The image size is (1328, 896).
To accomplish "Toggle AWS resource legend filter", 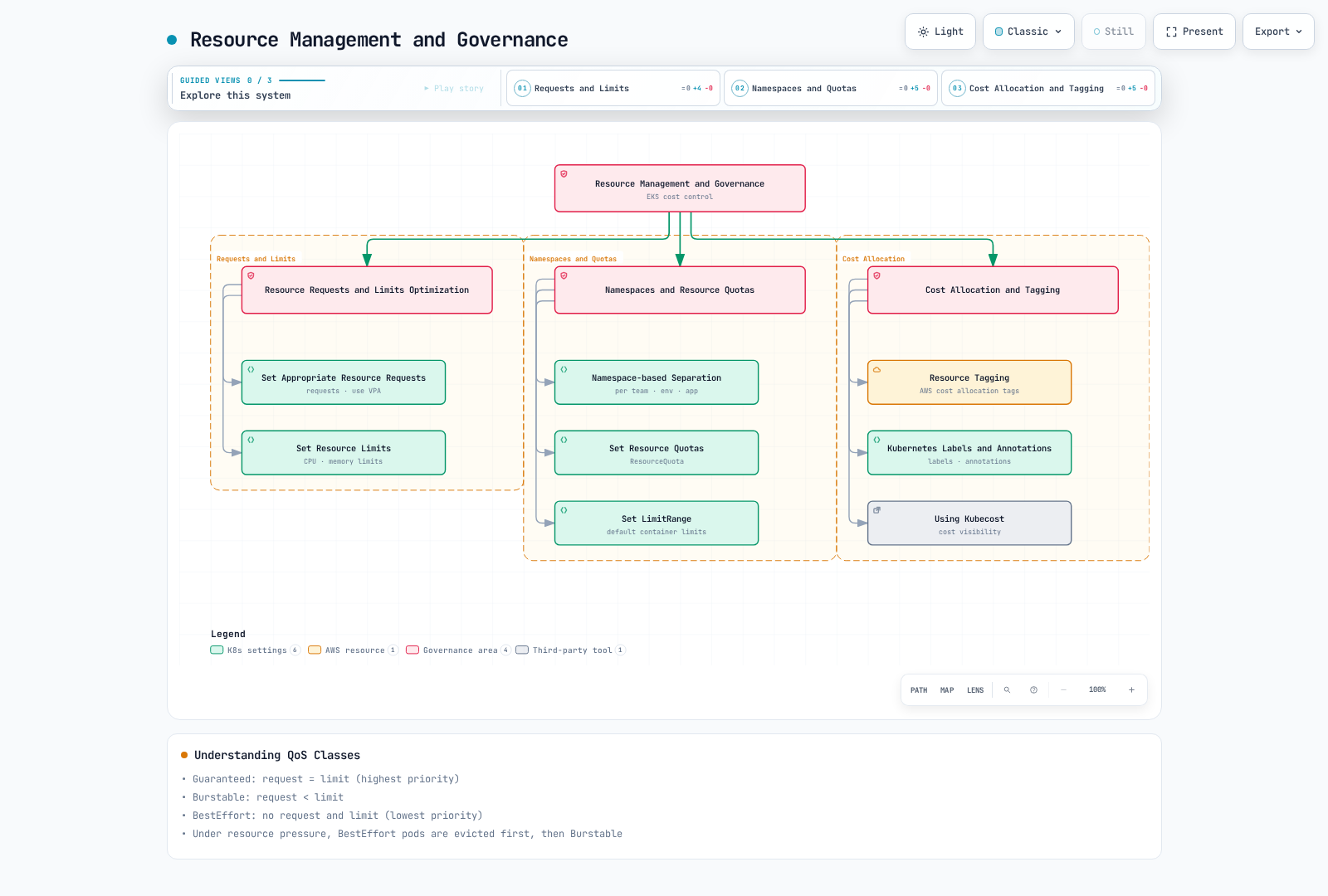I will click(x=353, y=650).
